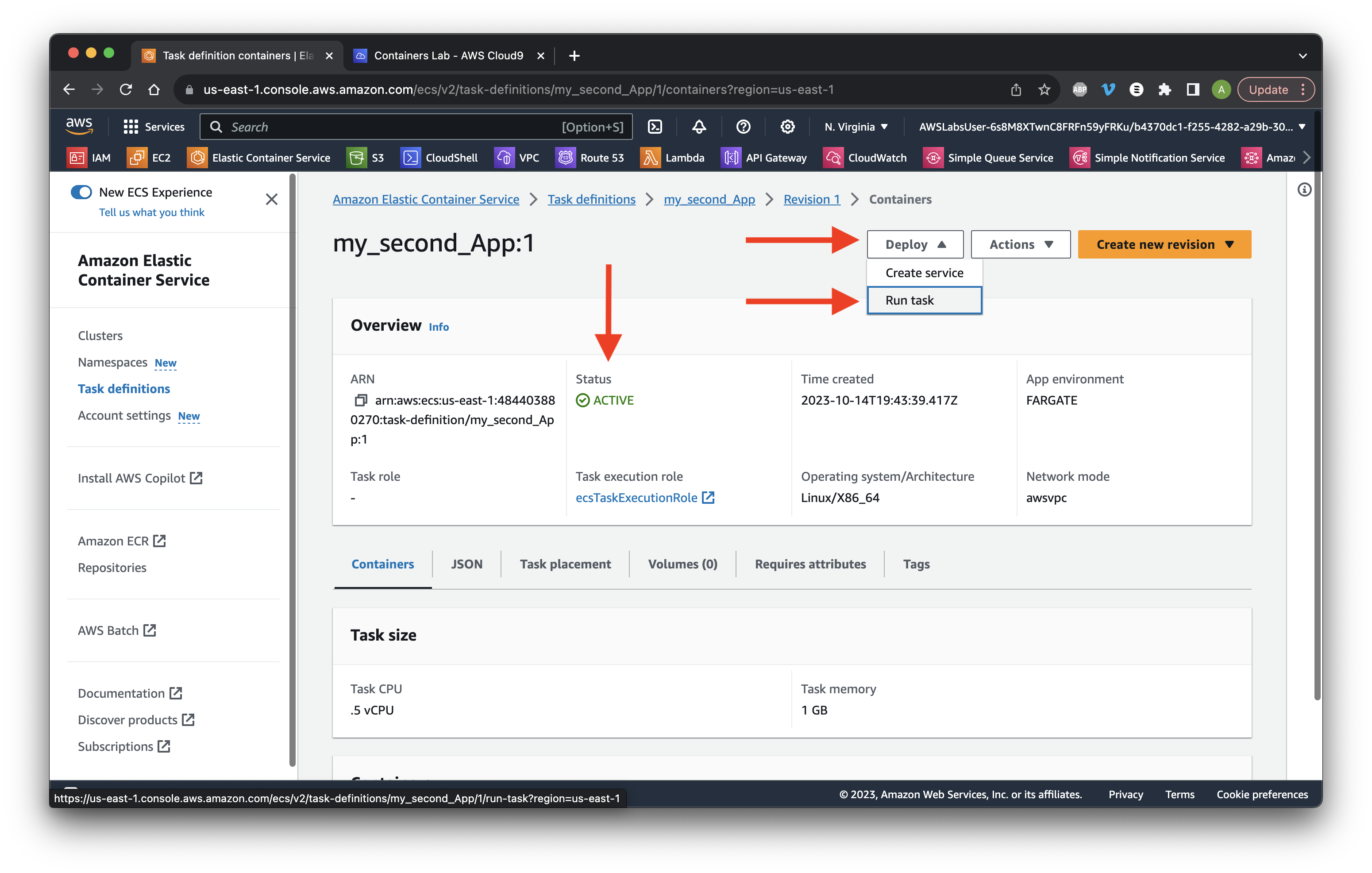
Task: Open the Tags tab
Action: coord(916,564)
